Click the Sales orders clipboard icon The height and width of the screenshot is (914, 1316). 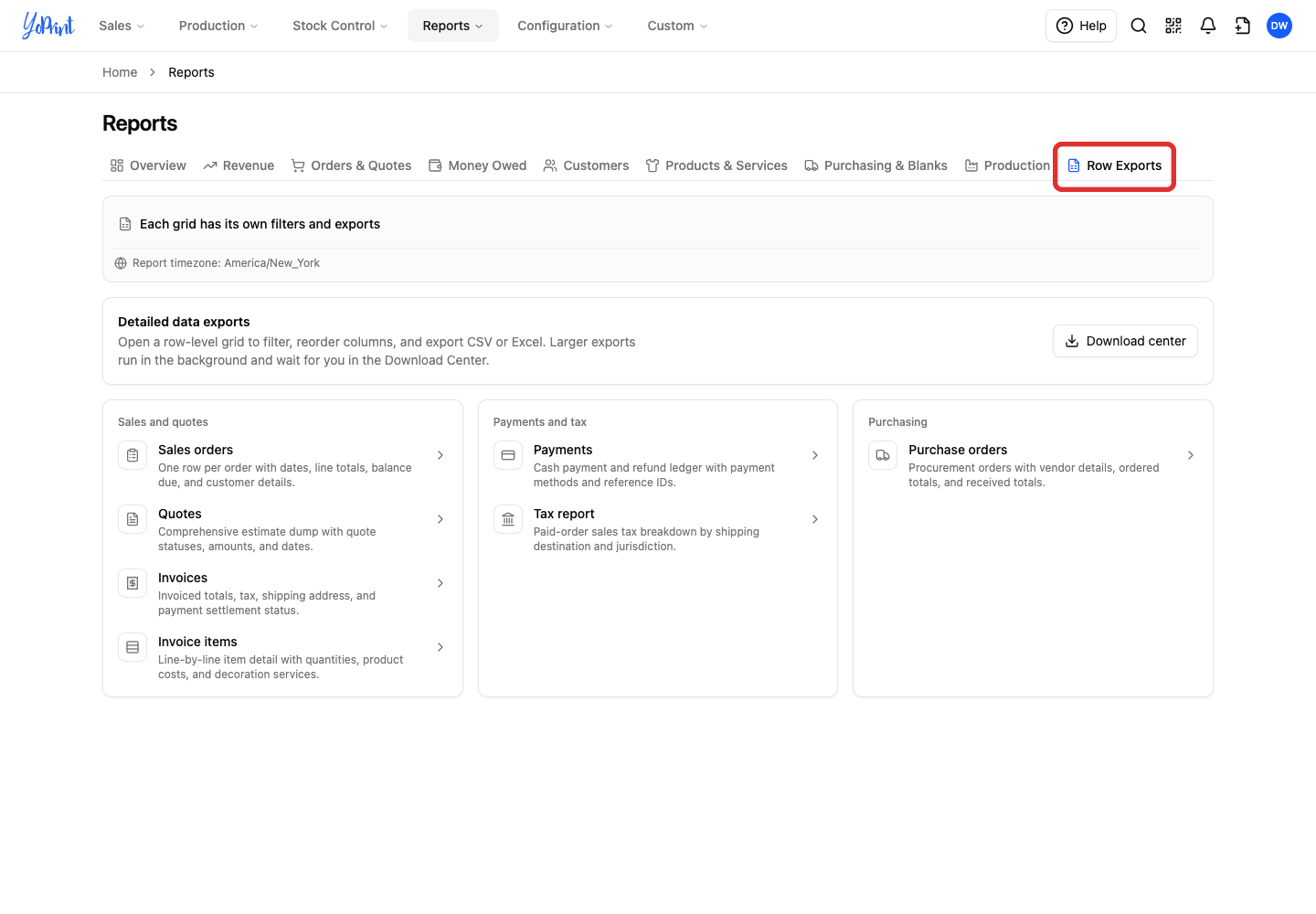click(x=133, y=455)
